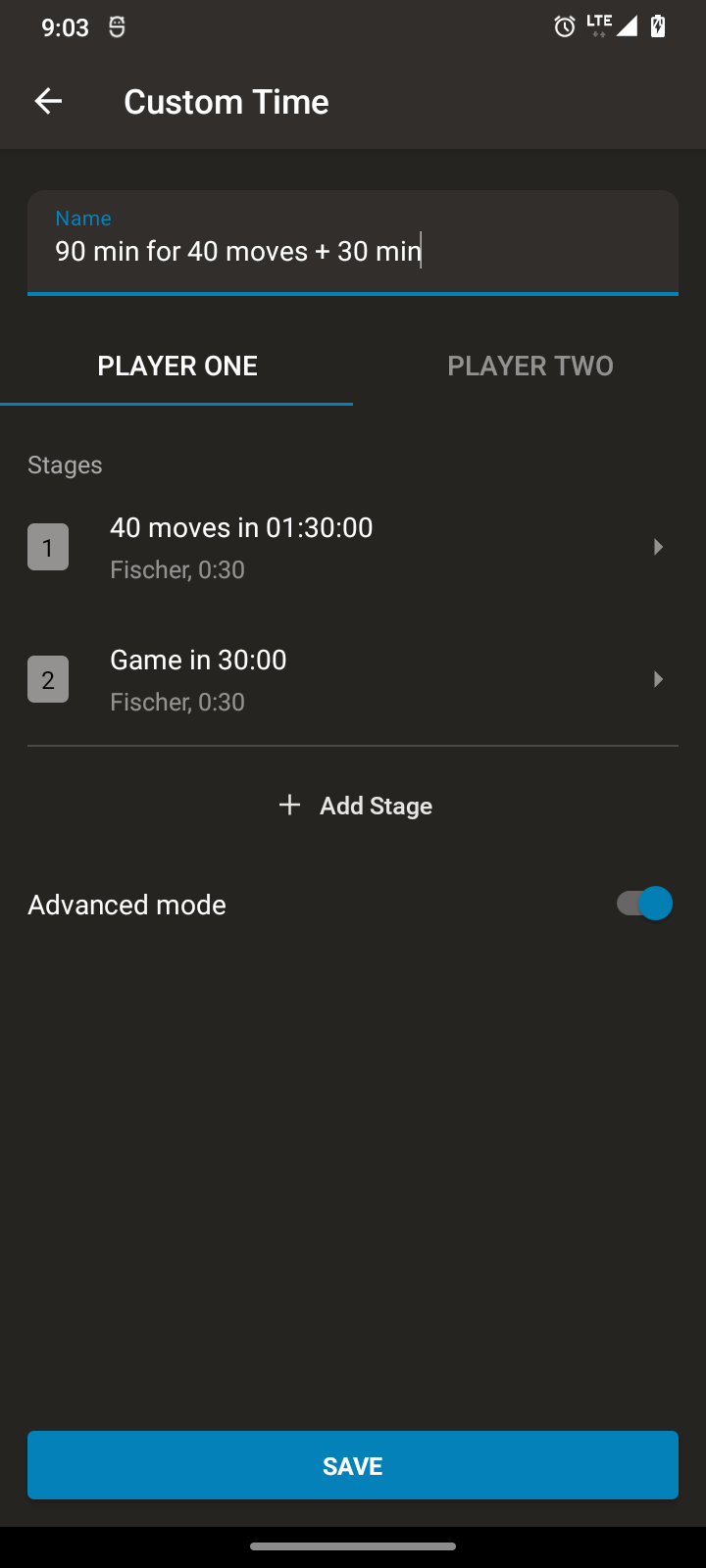
Task: Click the stage 2 number badge
Action: pos(48,679)
